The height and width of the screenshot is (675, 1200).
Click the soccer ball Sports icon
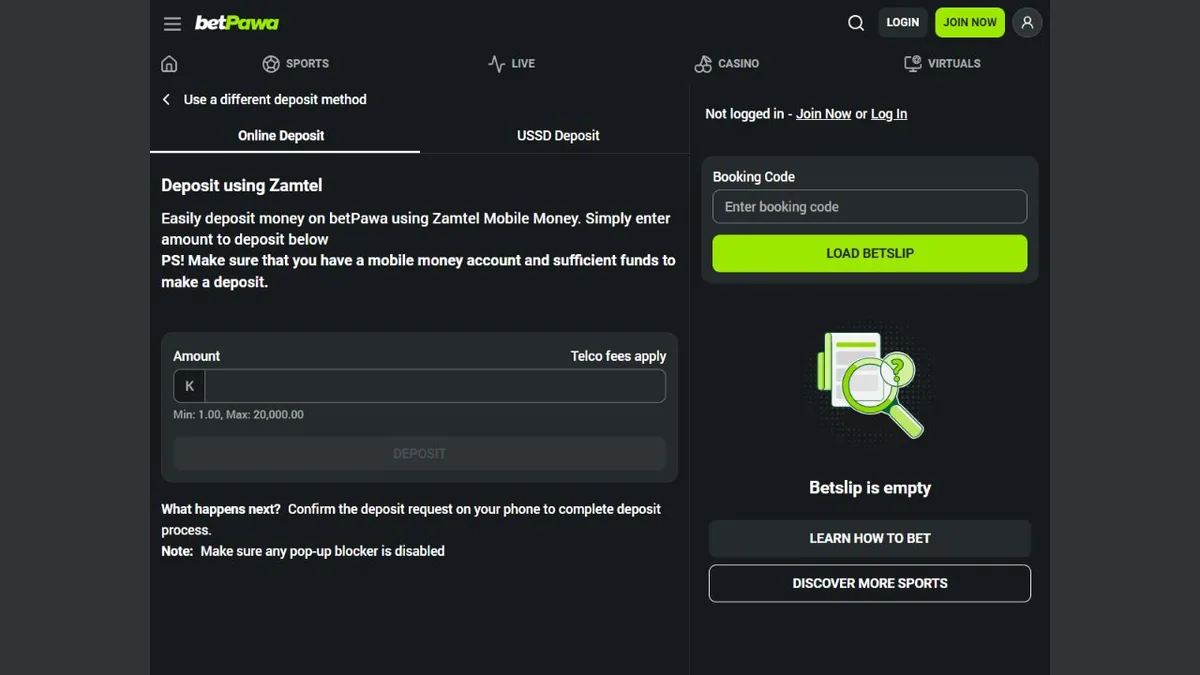pyautogui.click(x=271, y=64)
